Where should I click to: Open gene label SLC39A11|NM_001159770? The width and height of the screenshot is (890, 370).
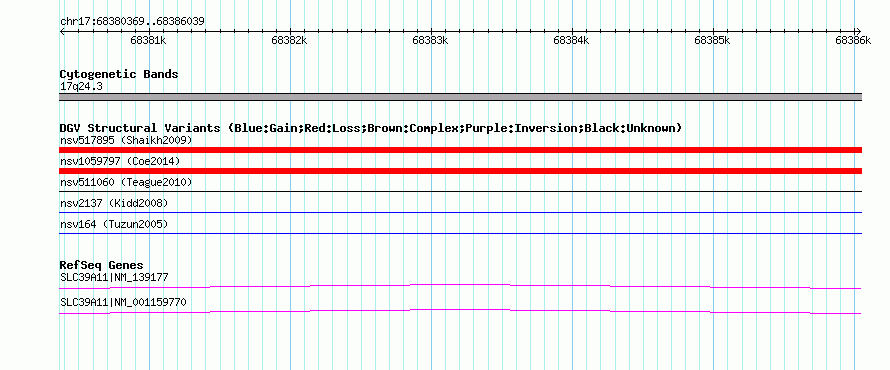[123, 302]
